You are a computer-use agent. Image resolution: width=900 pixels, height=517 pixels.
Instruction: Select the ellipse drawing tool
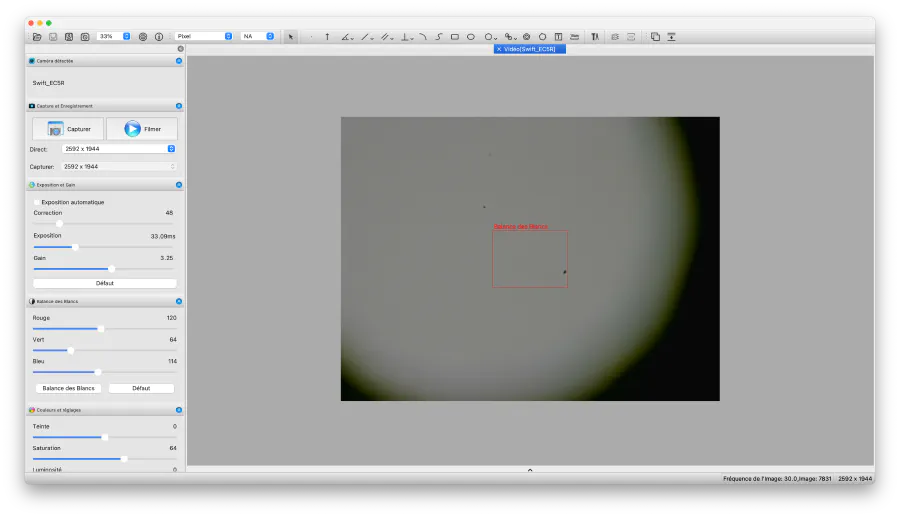point(471,36)
